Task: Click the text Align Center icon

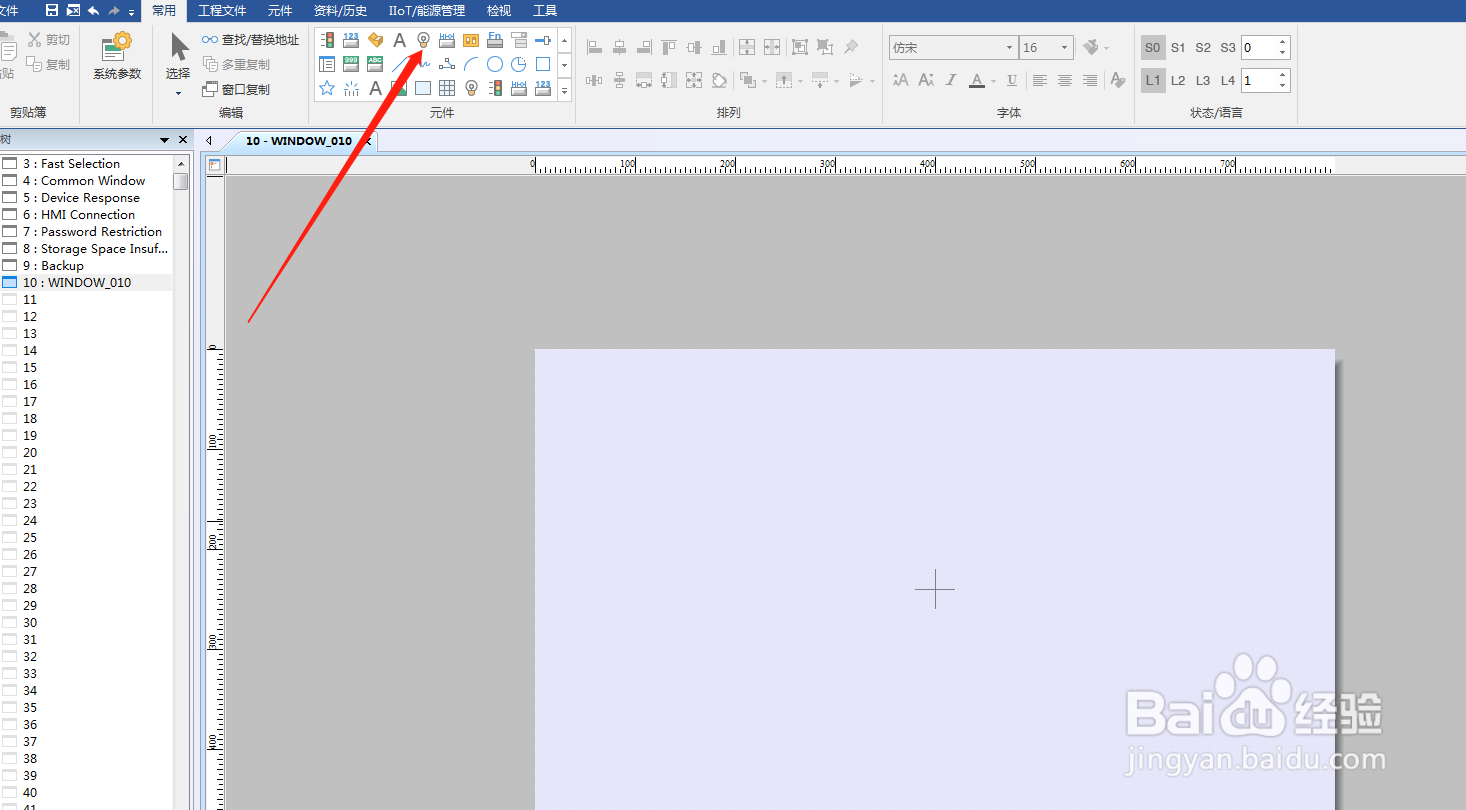Action: 1065,80
